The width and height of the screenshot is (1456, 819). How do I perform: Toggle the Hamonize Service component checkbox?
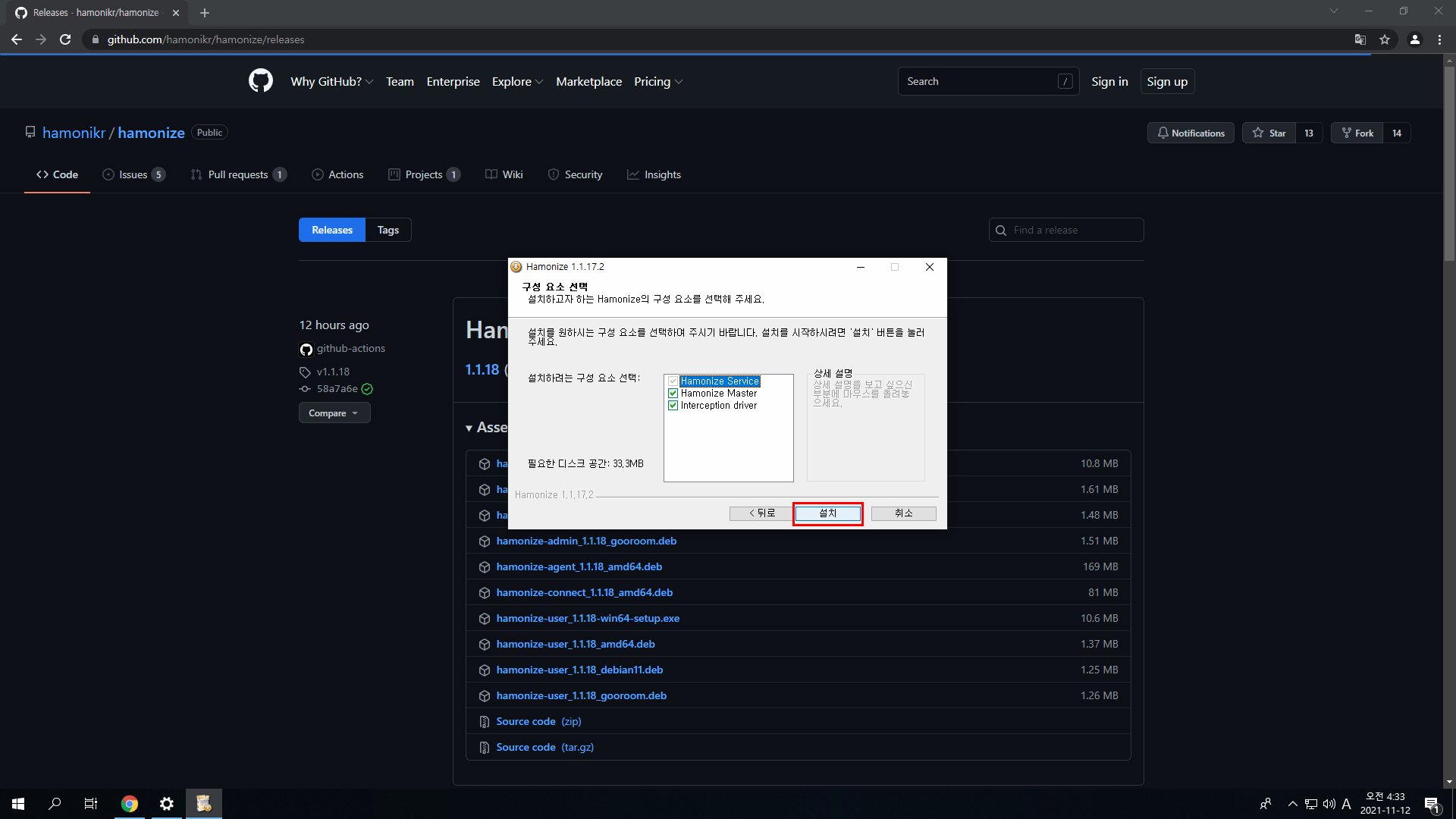(x=673, y=381)
